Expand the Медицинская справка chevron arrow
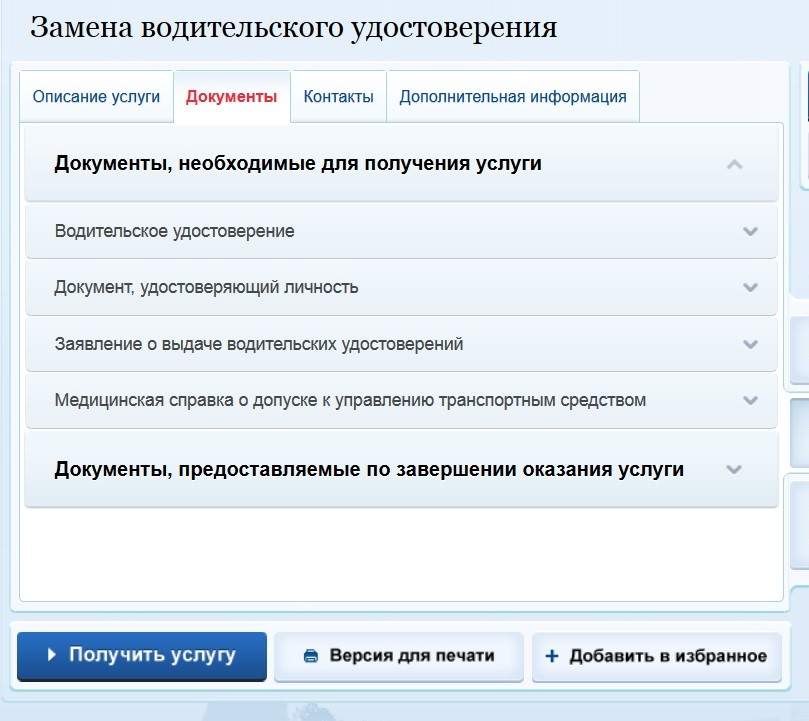Screen dimensions: 809x721 pos(751,400)
